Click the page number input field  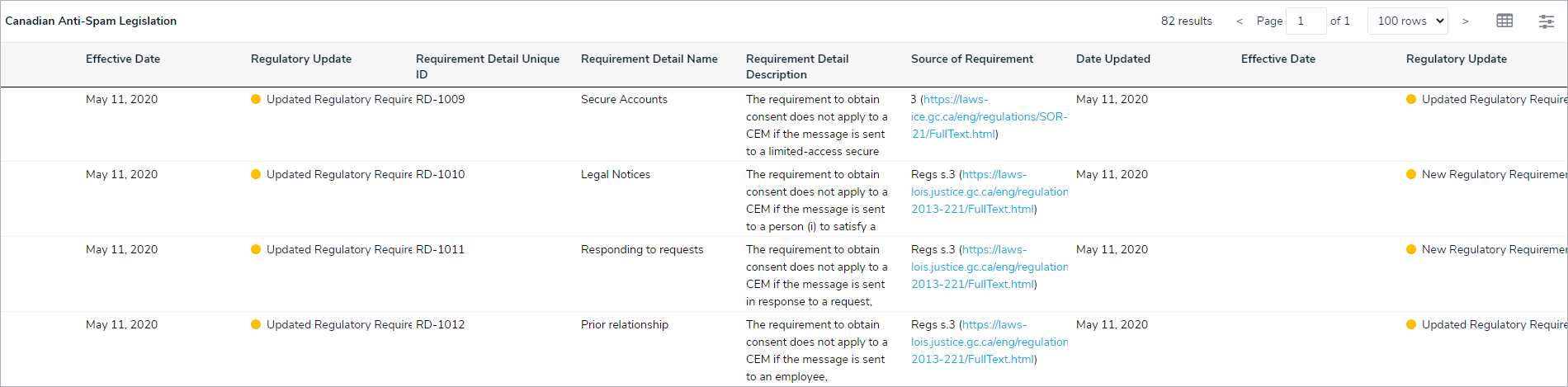[1306, 21]
